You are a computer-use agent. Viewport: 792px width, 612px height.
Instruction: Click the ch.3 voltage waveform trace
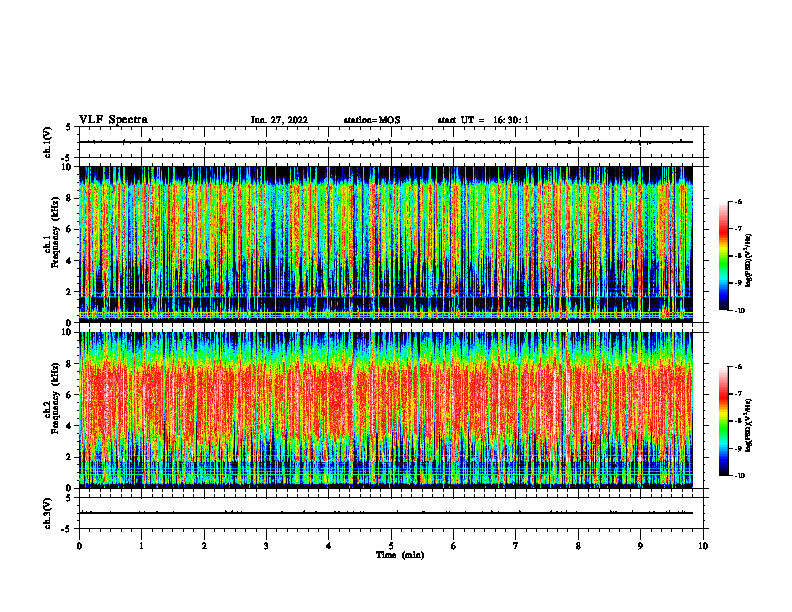(x=386, y=513)
